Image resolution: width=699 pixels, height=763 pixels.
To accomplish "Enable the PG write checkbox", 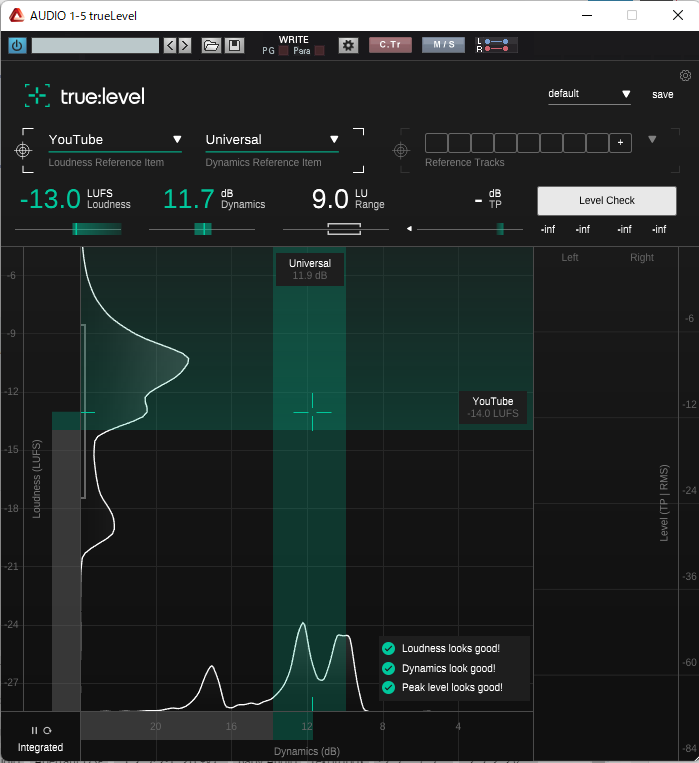I will (283, 51).
